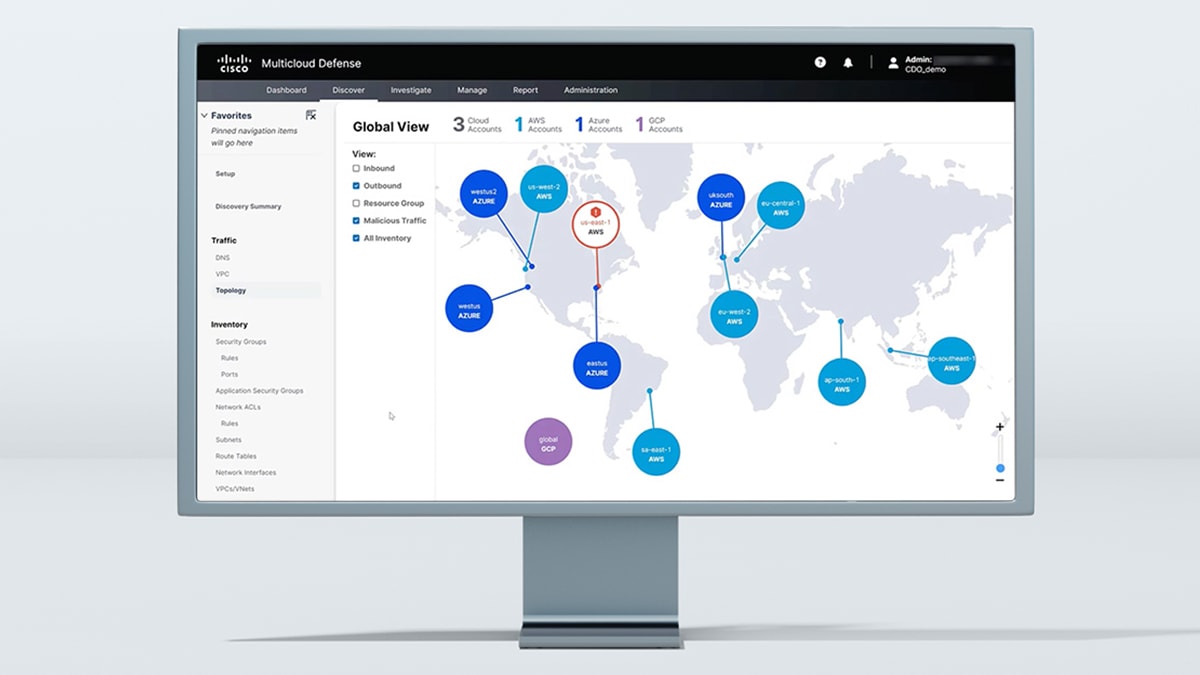
Task: Uncheck the Outbound checkbox
Action: pyautogui.click(x=356, y=186)
